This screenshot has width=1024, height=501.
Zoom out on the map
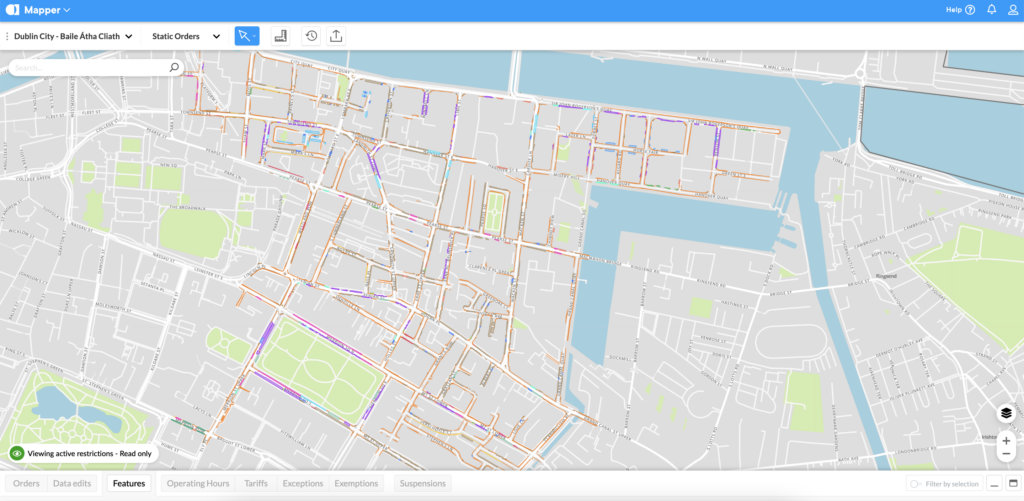[x=1006, y=455]
